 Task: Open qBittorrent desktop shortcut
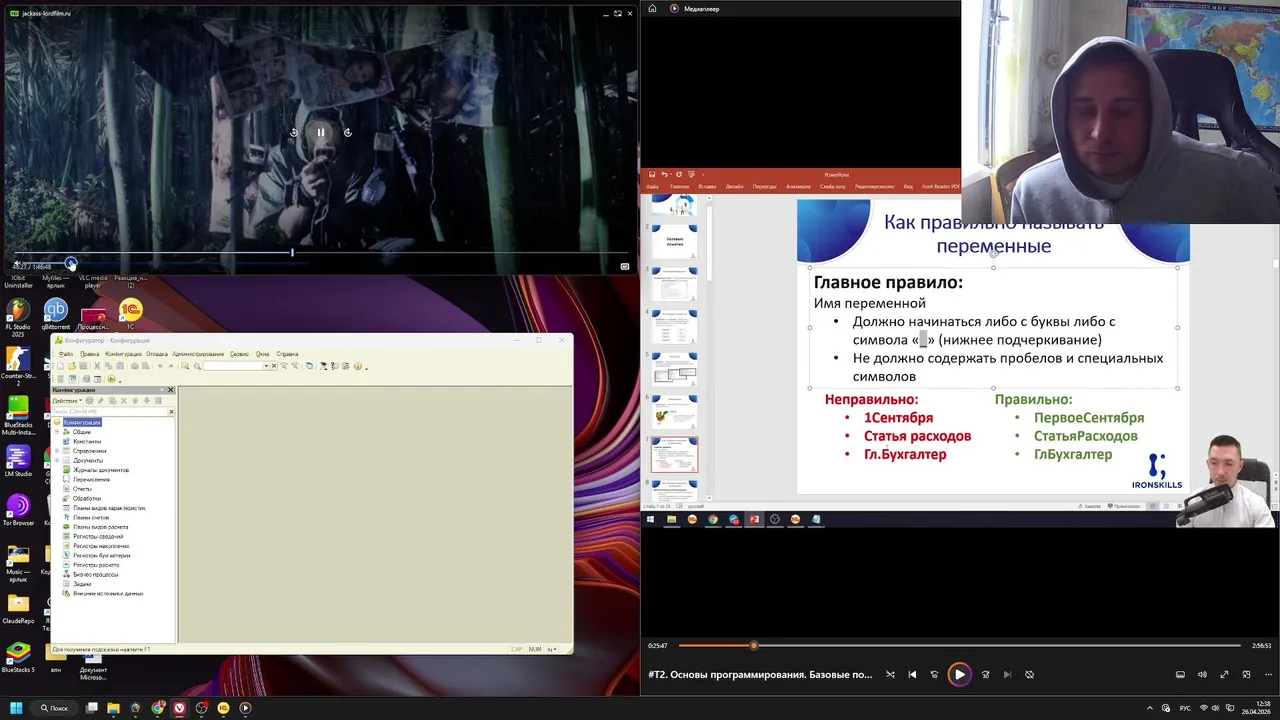[56, 315]
